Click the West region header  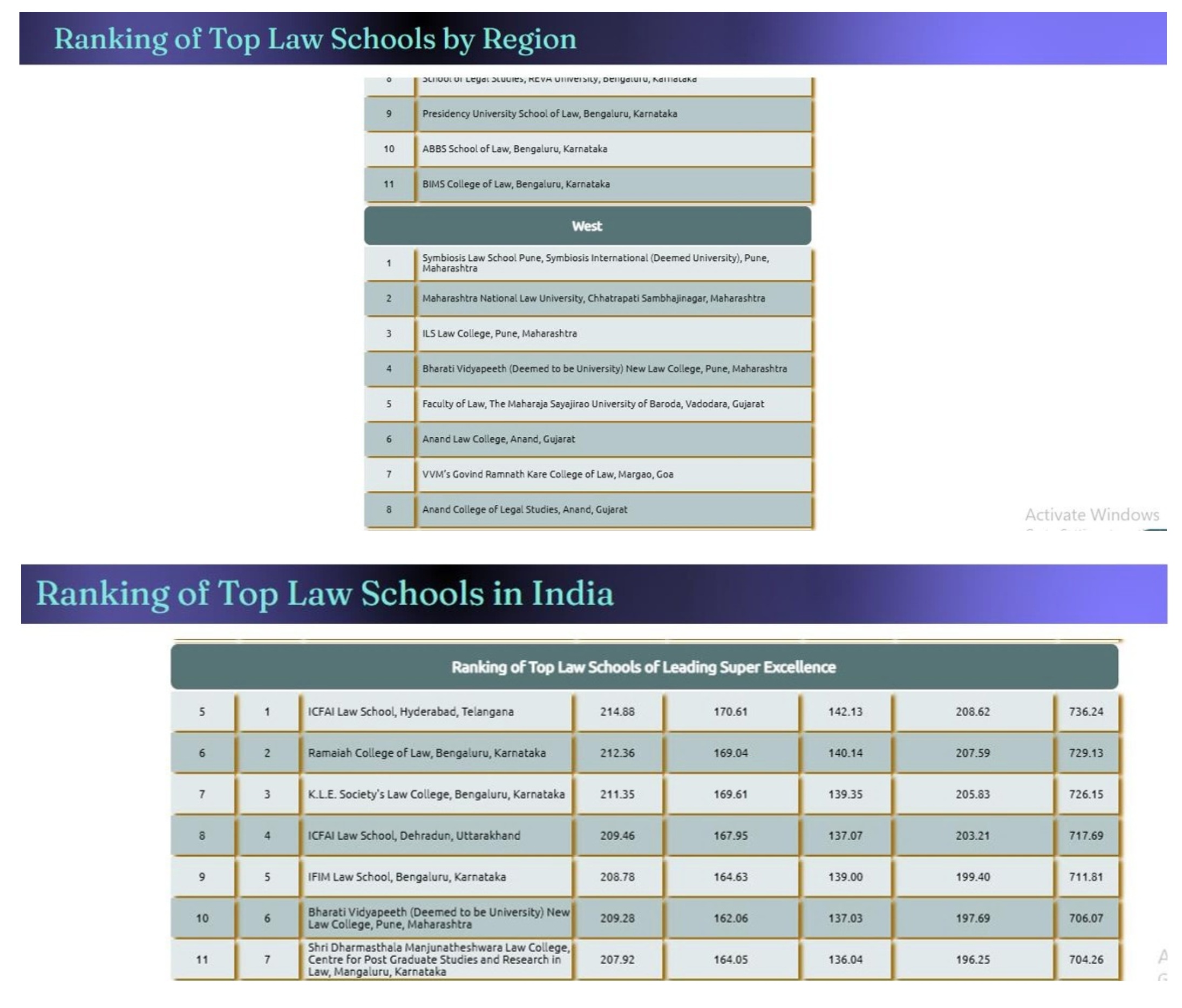[587, 226]
